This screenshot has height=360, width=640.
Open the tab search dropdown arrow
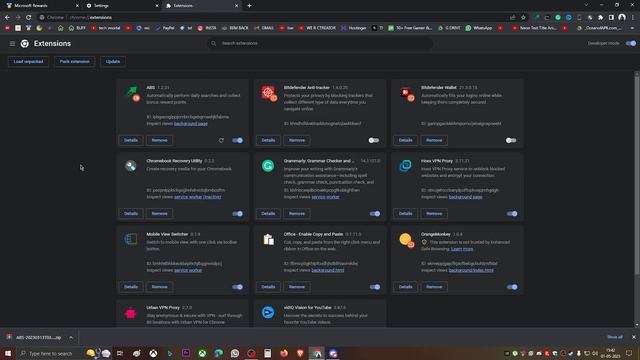(586, 5)
